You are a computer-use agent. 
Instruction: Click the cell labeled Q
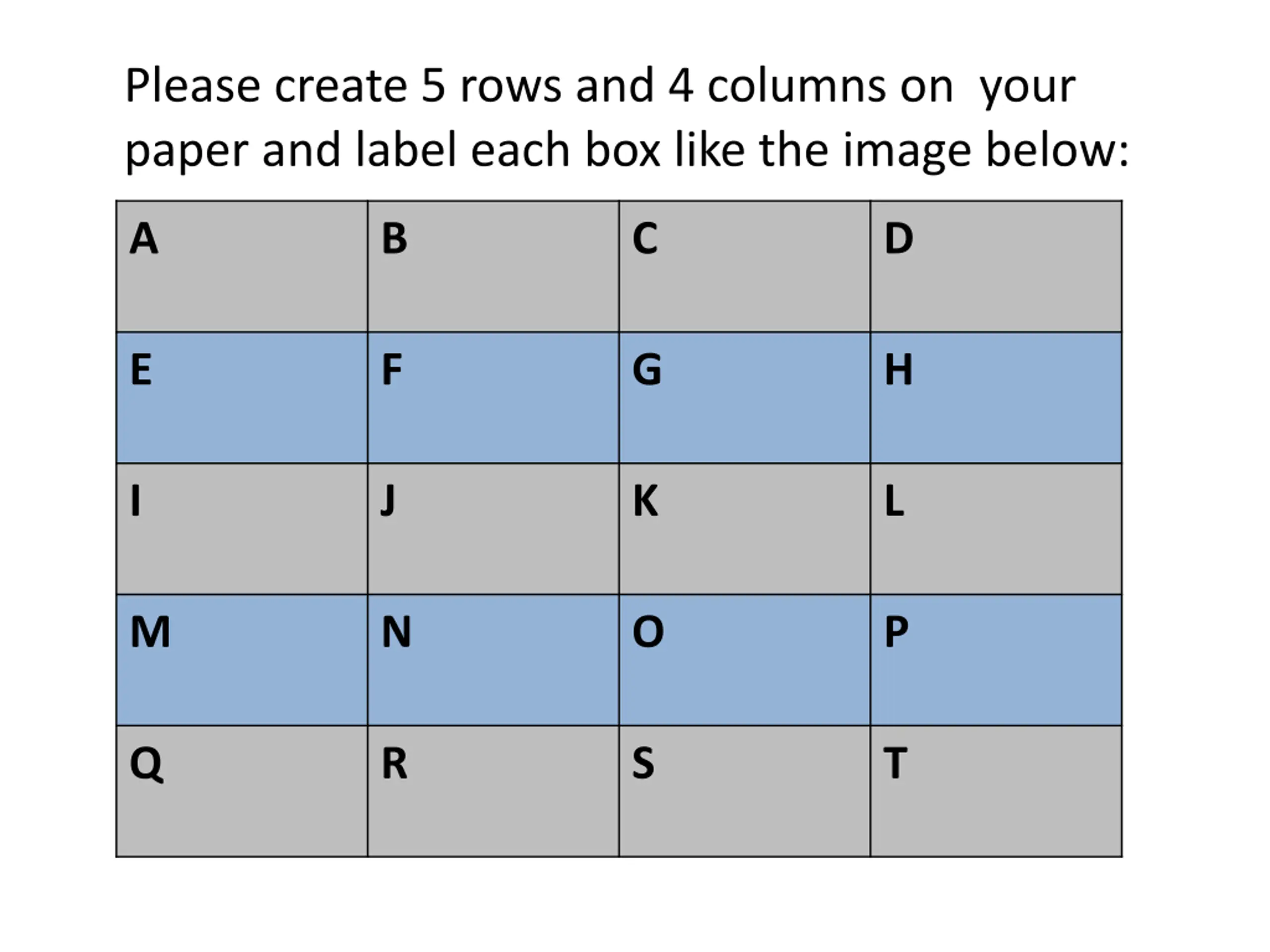click(242, 791)
